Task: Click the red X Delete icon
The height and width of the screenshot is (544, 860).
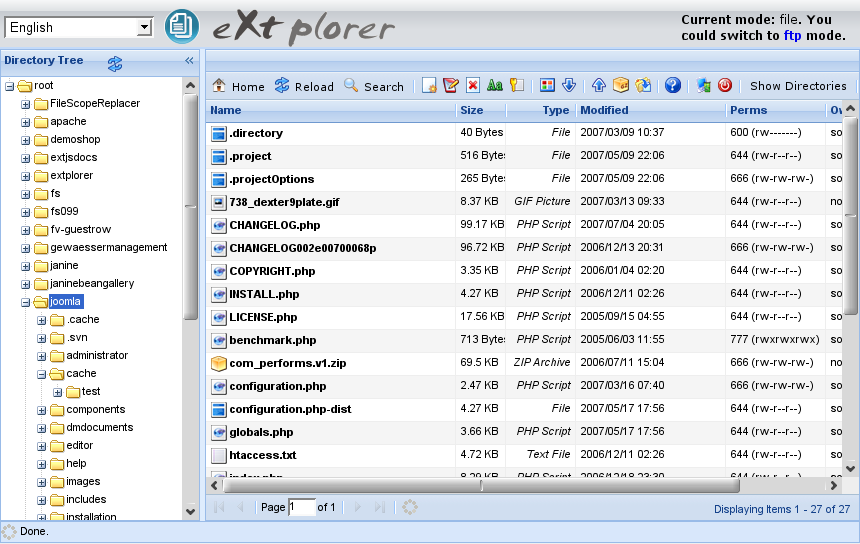Action: click(x=473, y=86)
